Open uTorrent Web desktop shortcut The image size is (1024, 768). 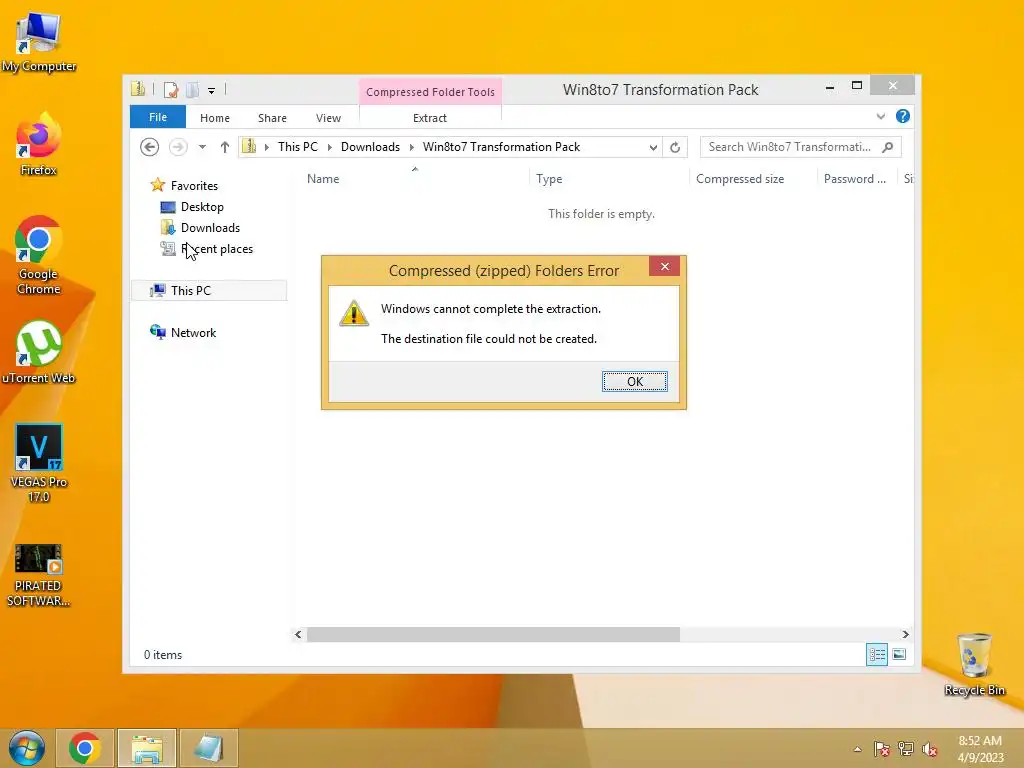pos(39,352)
